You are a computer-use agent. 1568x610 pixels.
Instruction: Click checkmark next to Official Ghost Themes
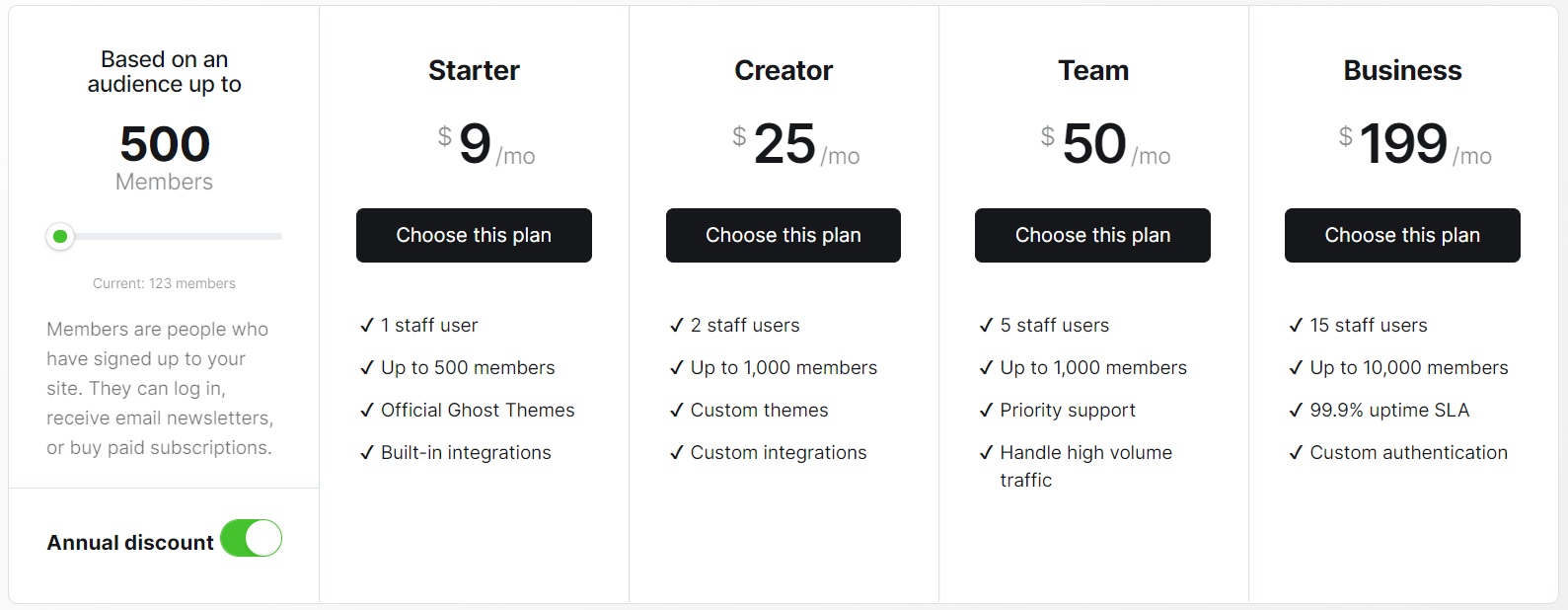[x=367, y=411]
